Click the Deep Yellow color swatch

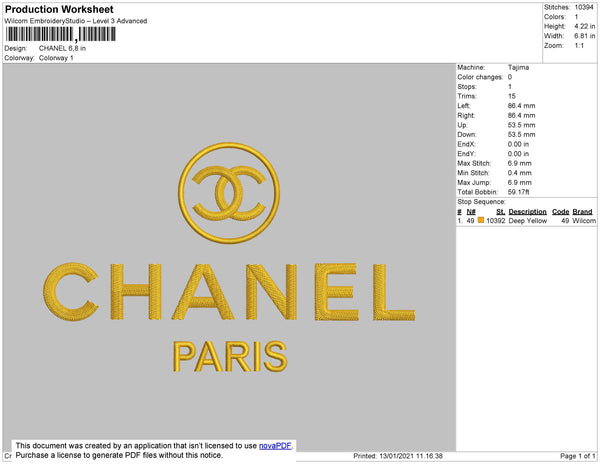[x=481, y=220]
